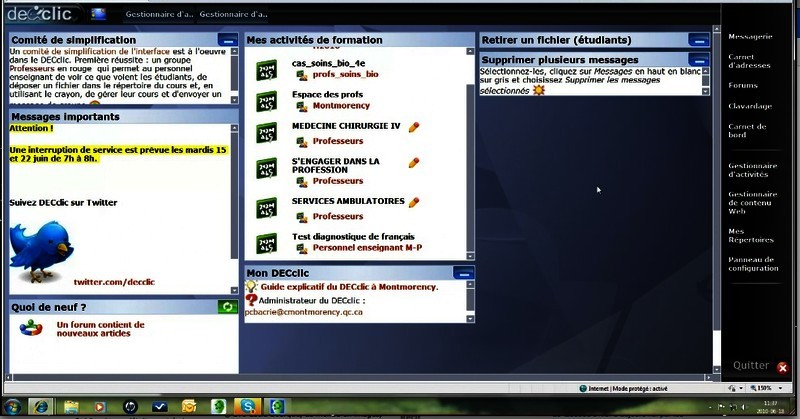Viewport: 800px width, 419px height.
Task: Open the Espace des profs course icon
Action: click(266, 101)
